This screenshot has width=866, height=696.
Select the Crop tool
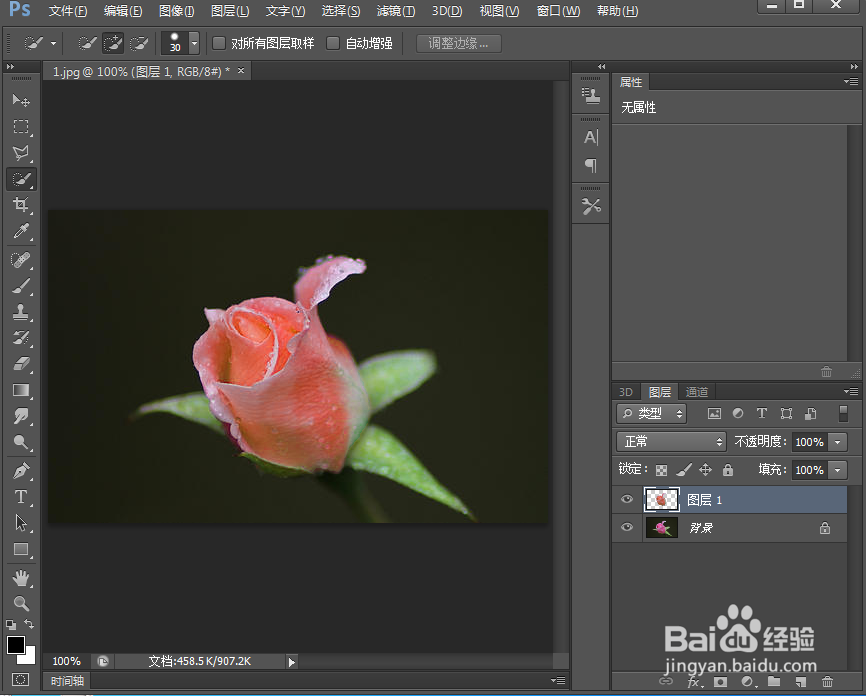click(21, 205)
